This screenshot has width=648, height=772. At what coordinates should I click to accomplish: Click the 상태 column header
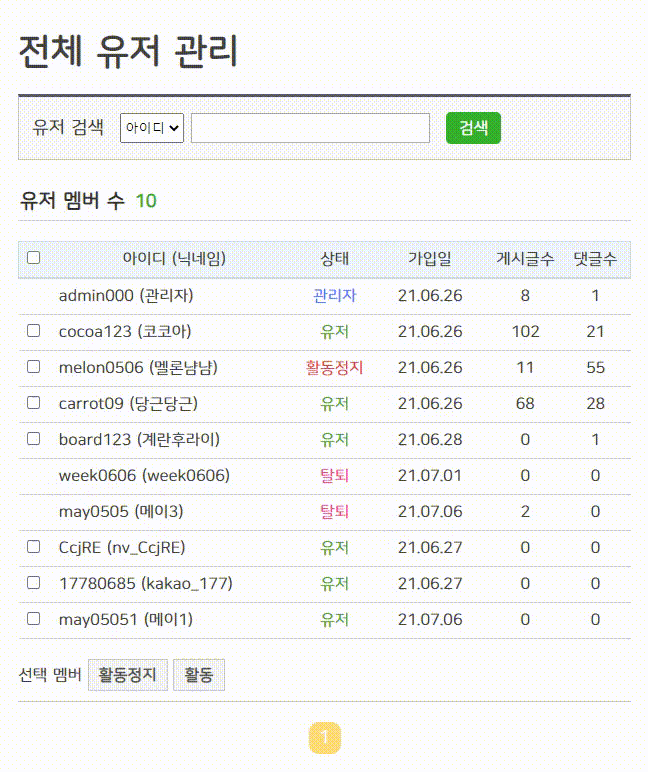coord(334,258)
